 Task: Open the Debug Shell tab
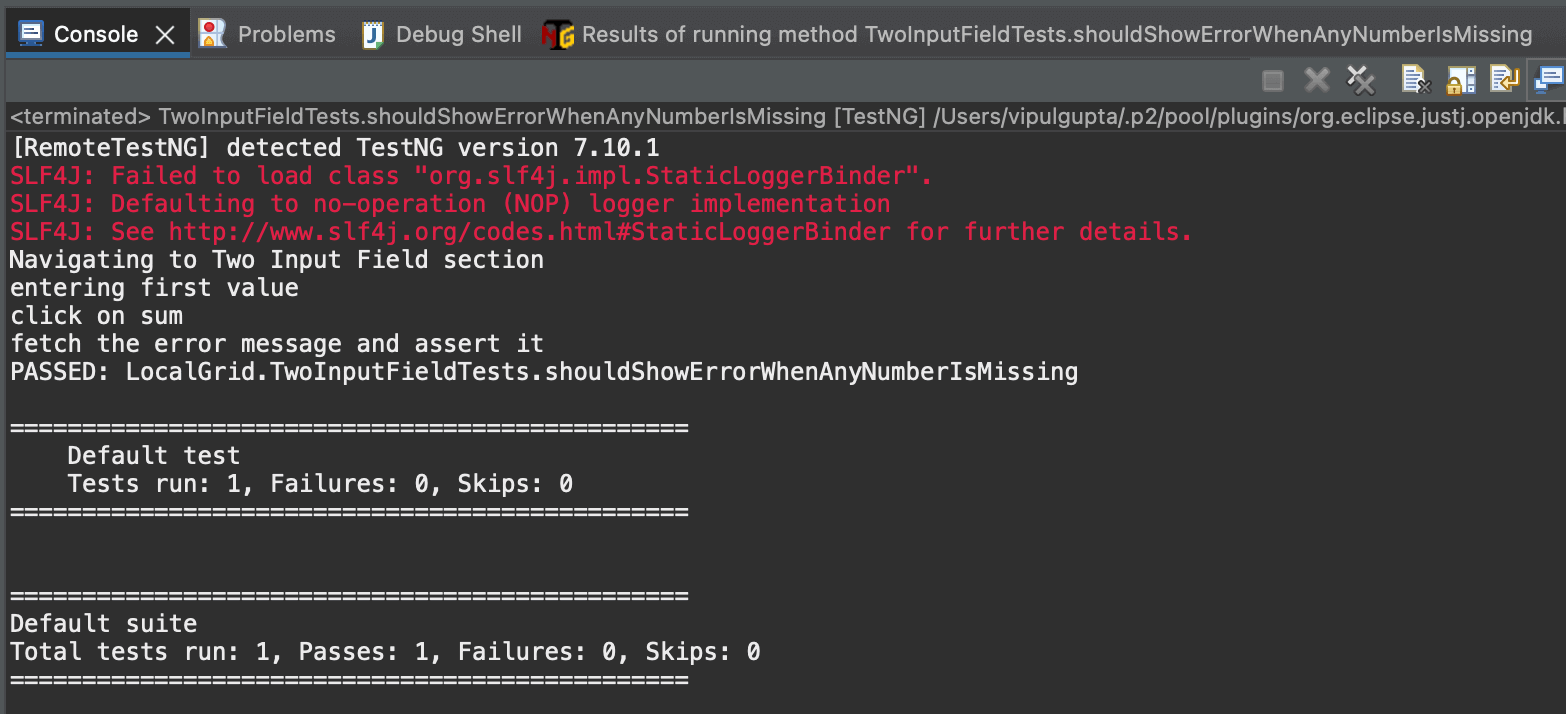point(458,35)
